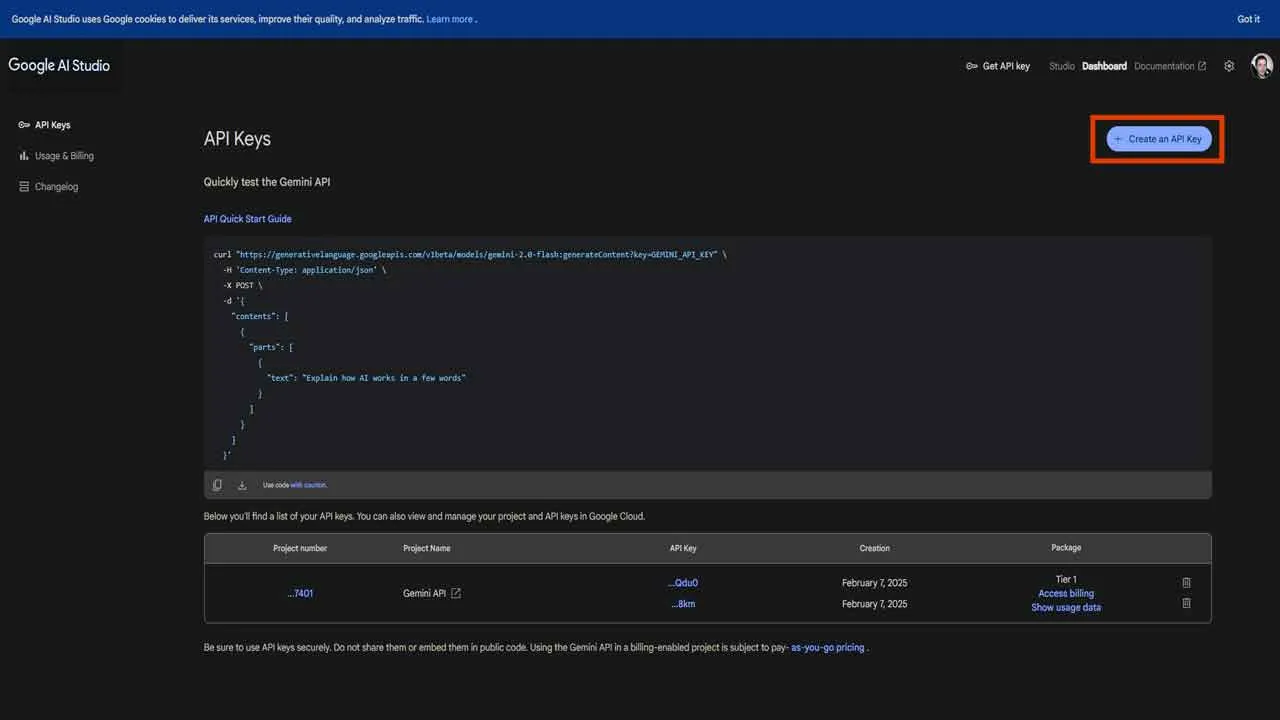Open the 'with caution' link

pyautogui.click(x=309, y=485)
